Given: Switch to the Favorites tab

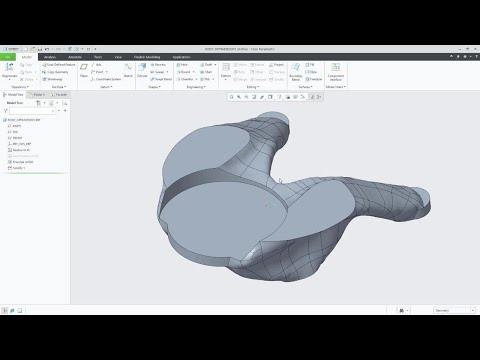Looking at the screenshot, I should point(59,95).
